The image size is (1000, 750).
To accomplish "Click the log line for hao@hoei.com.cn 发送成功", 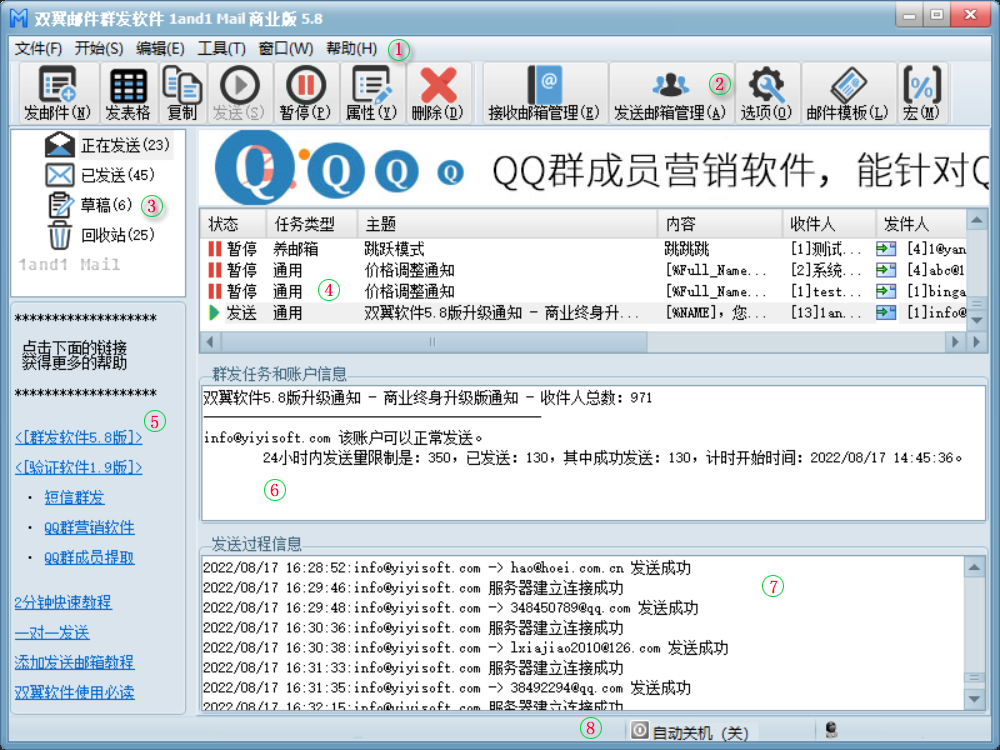I will point(446,568).
